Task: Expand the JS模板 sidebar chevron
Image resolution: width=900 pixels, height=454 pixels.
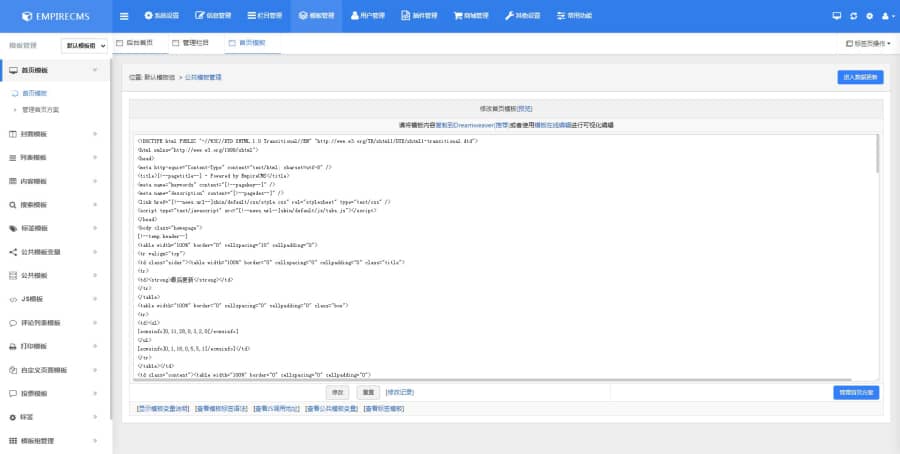Action: click(95, 299)
